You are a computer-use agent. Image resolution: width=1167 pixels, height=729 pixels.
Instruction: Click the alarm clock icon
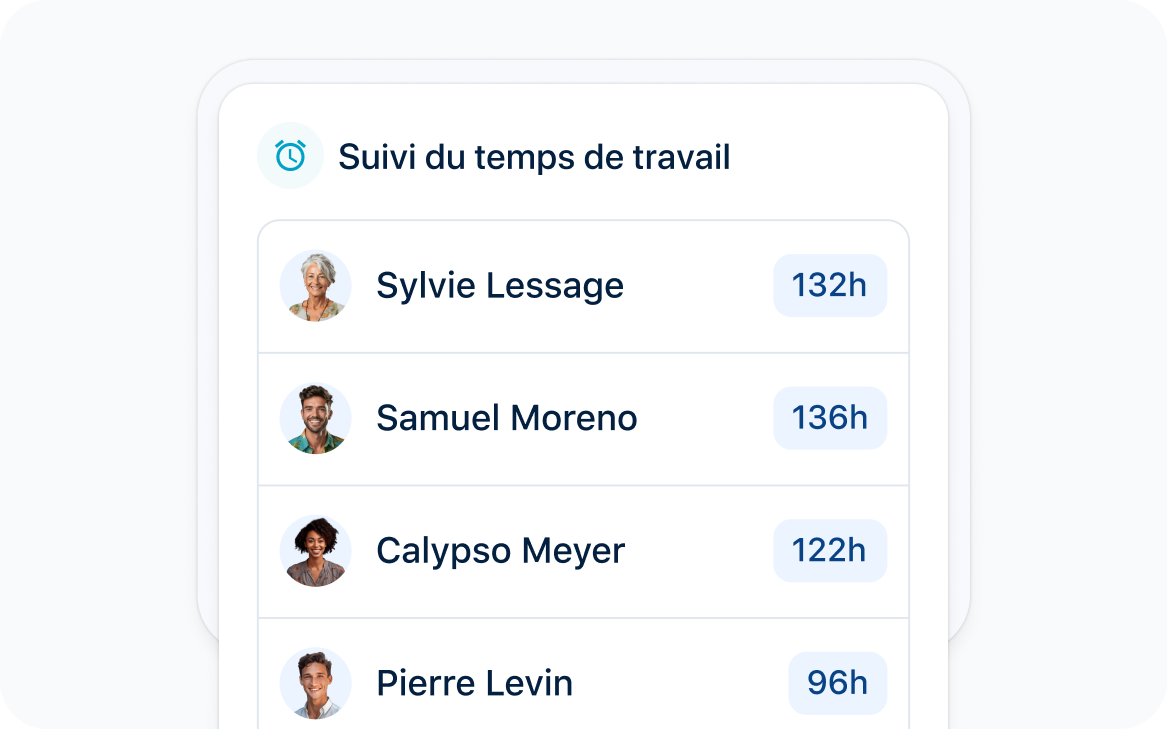(x=290, y=156)
